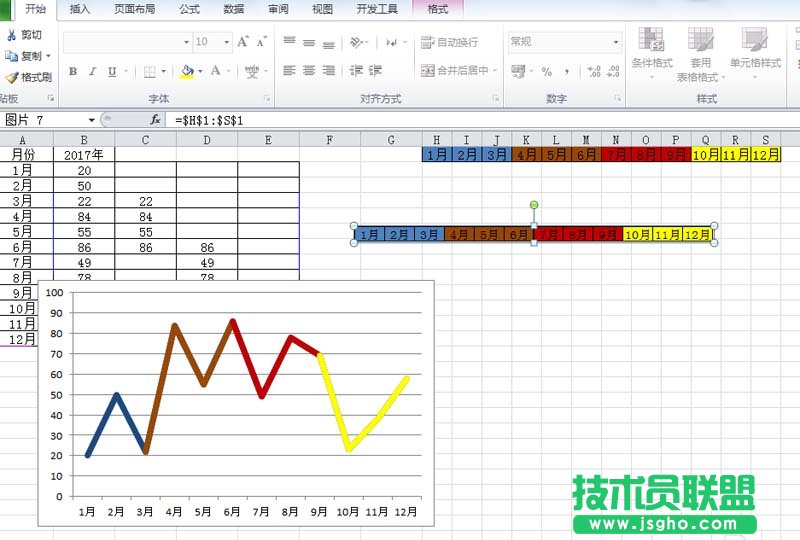The image size is (800, 540).
Task: Click the Increase Decimal icon
Action: (594, 71)
